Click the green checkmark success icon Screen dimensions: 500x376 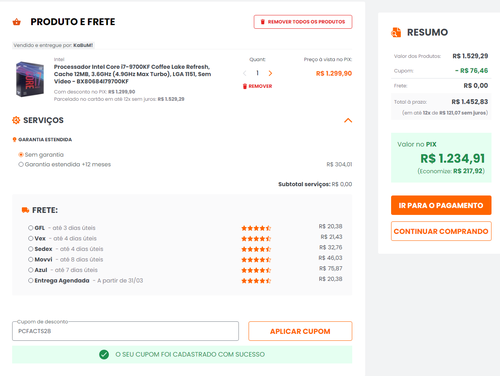[x=104, y=354]
